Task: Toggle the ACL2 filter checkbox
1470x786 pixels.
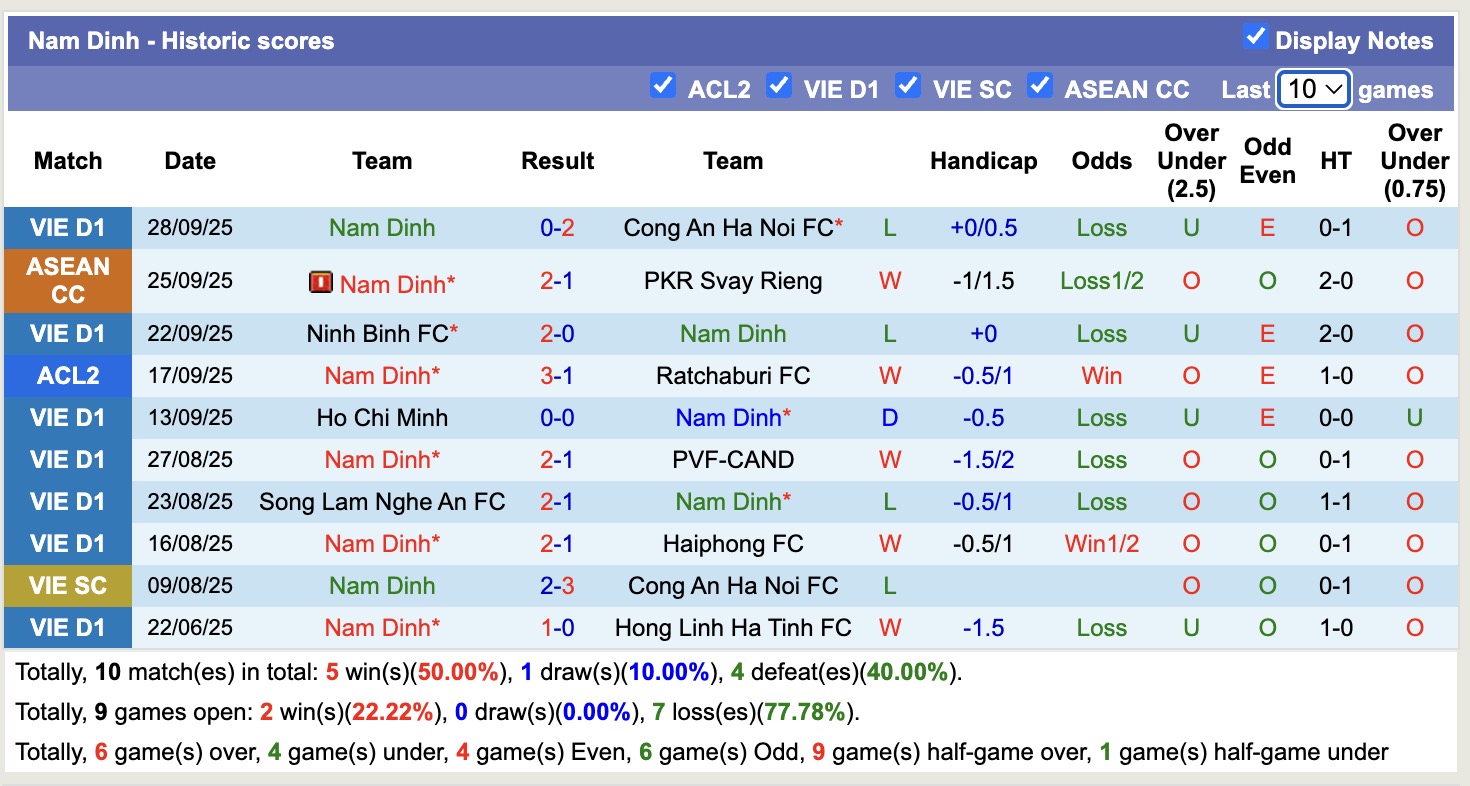Action: pyautogui.click(x=663, y=87)
